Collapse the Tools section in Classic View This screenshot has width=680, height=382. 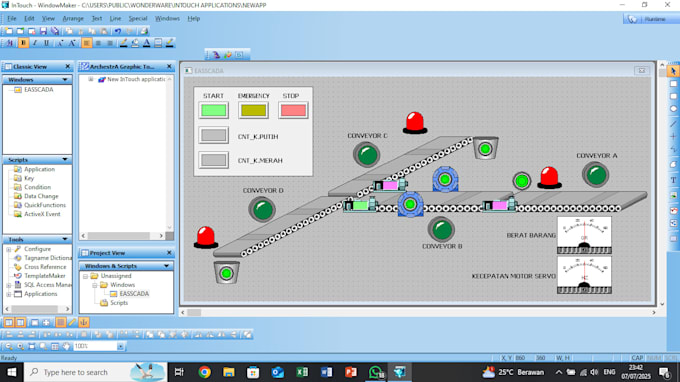pos(65,239)
